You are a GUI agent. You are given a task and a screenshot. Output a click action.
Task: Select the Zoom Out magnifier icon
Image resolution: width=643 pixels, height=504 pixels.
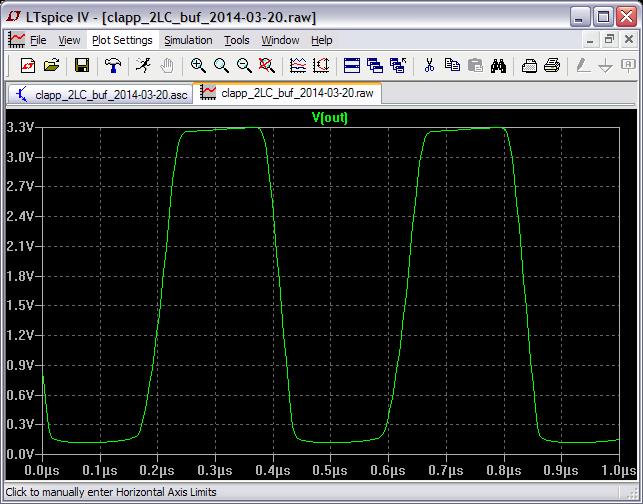pyautogui.click(x=244, y=66)
